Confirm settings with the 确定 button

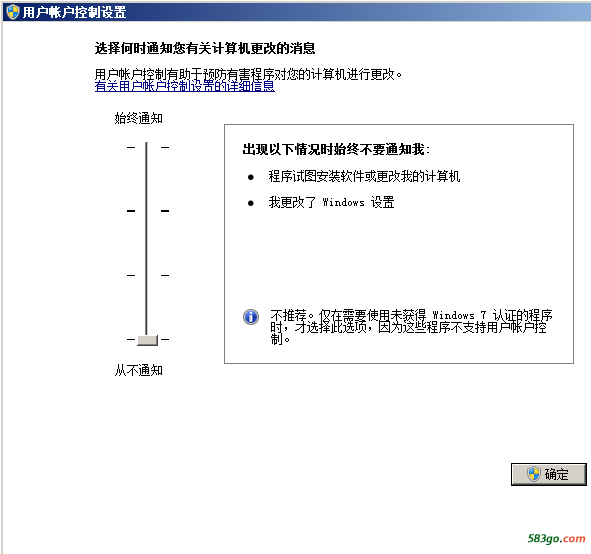[548, 474]
